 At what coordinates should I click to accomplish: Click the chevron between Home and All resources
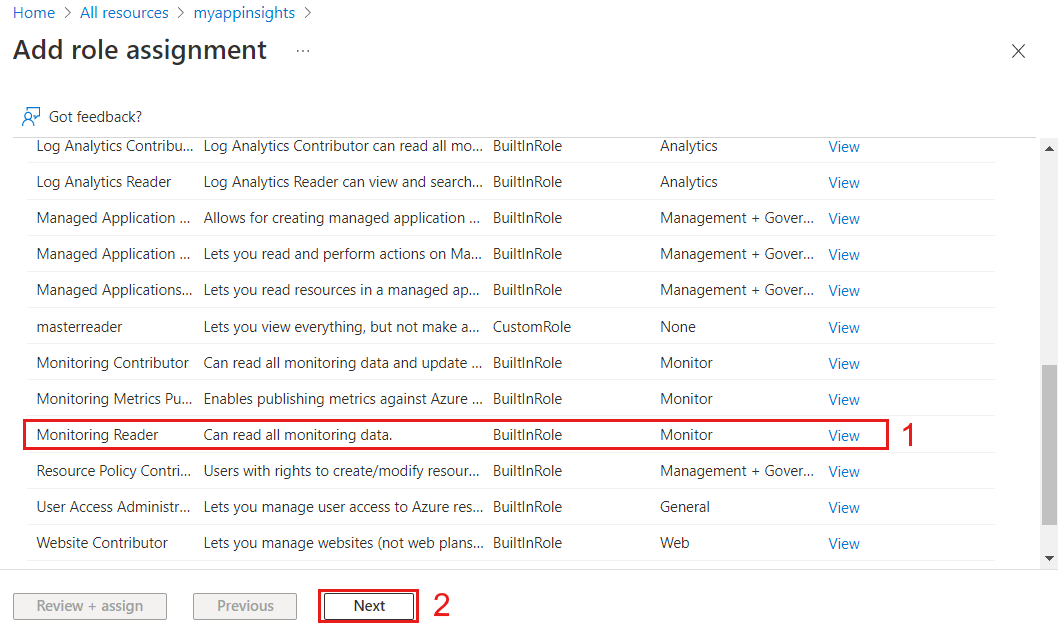coord(68,13)
